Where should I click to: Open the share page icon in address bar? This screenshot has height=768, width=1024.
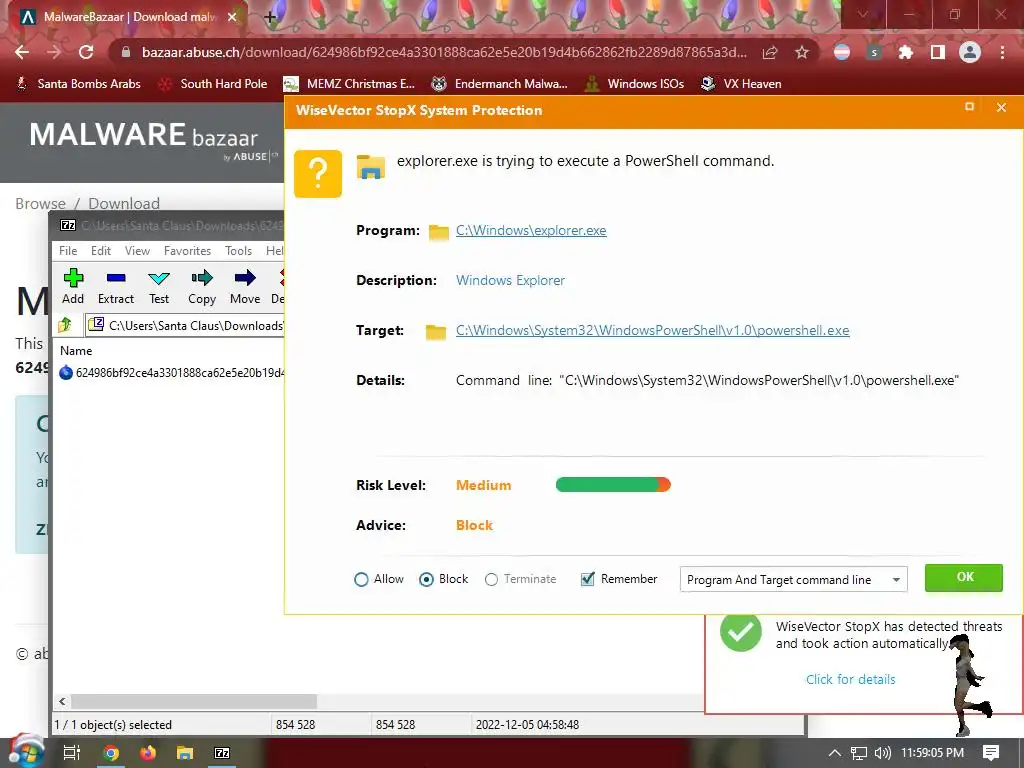tap(770, 52)
